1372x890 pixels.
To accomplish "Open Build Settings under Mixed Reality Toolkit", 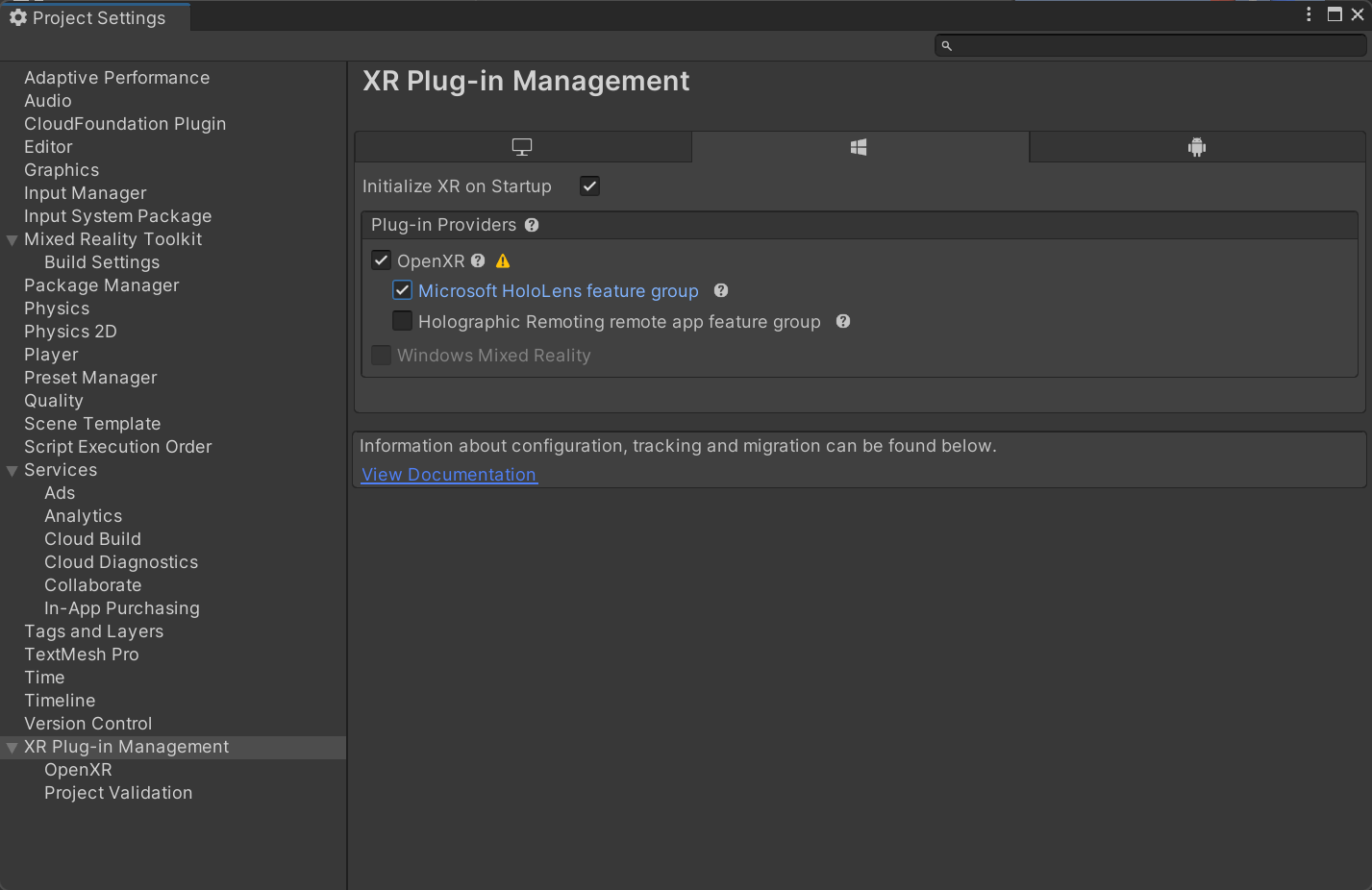I will pyautogui.click(x=102, y=262).
